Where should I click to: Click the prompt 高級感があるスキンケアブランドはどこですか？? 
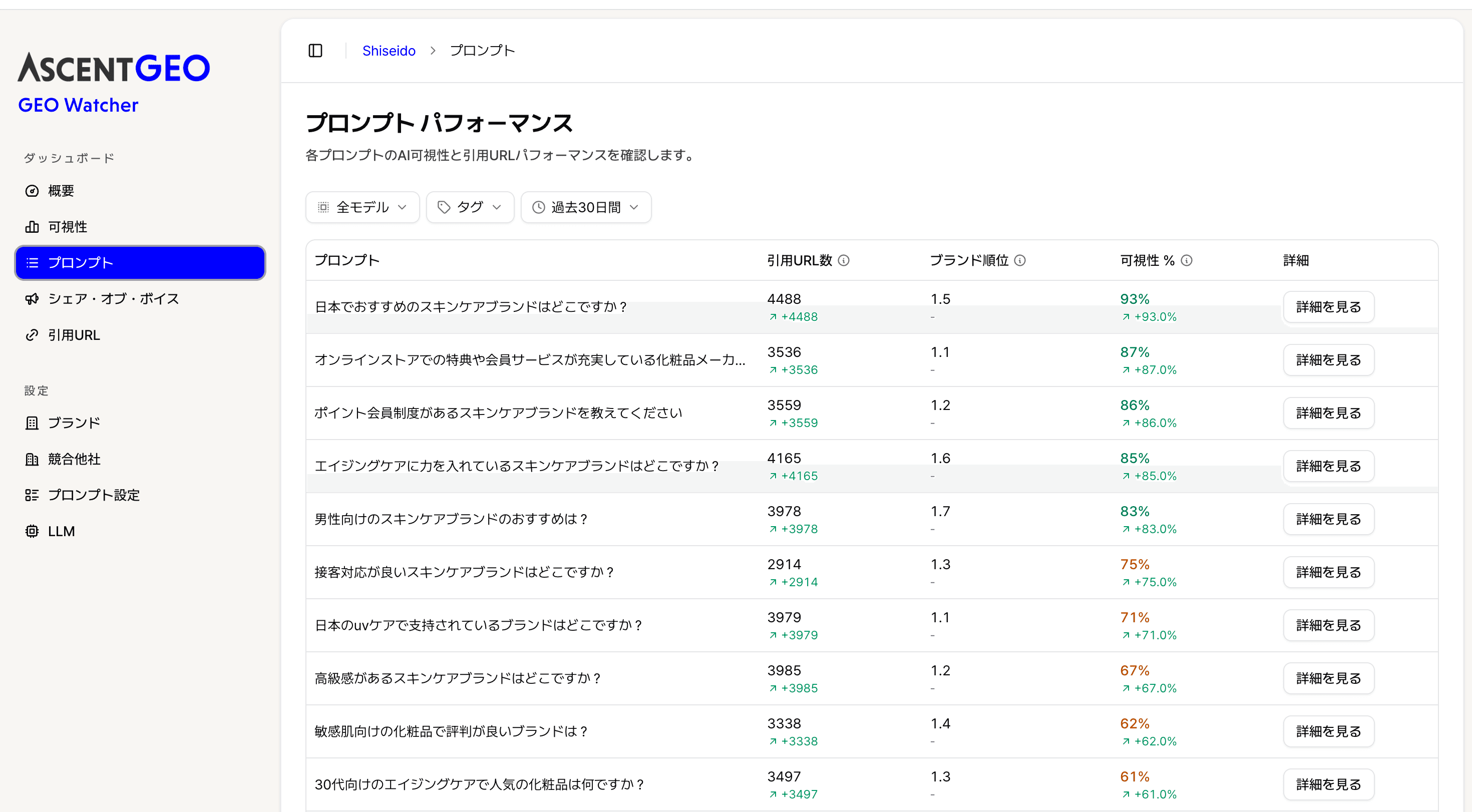pyautogui.click(x=458, y=679)
